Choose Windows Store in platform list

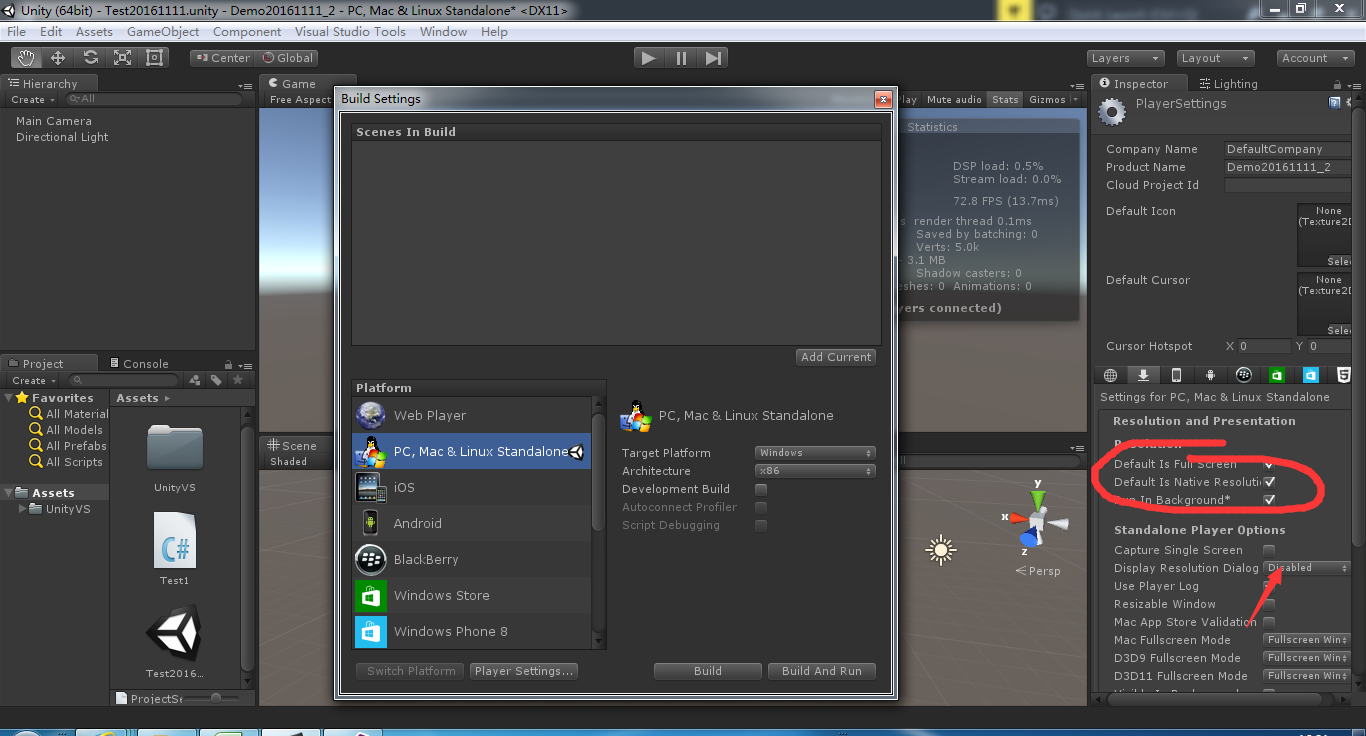click(472, 595)
